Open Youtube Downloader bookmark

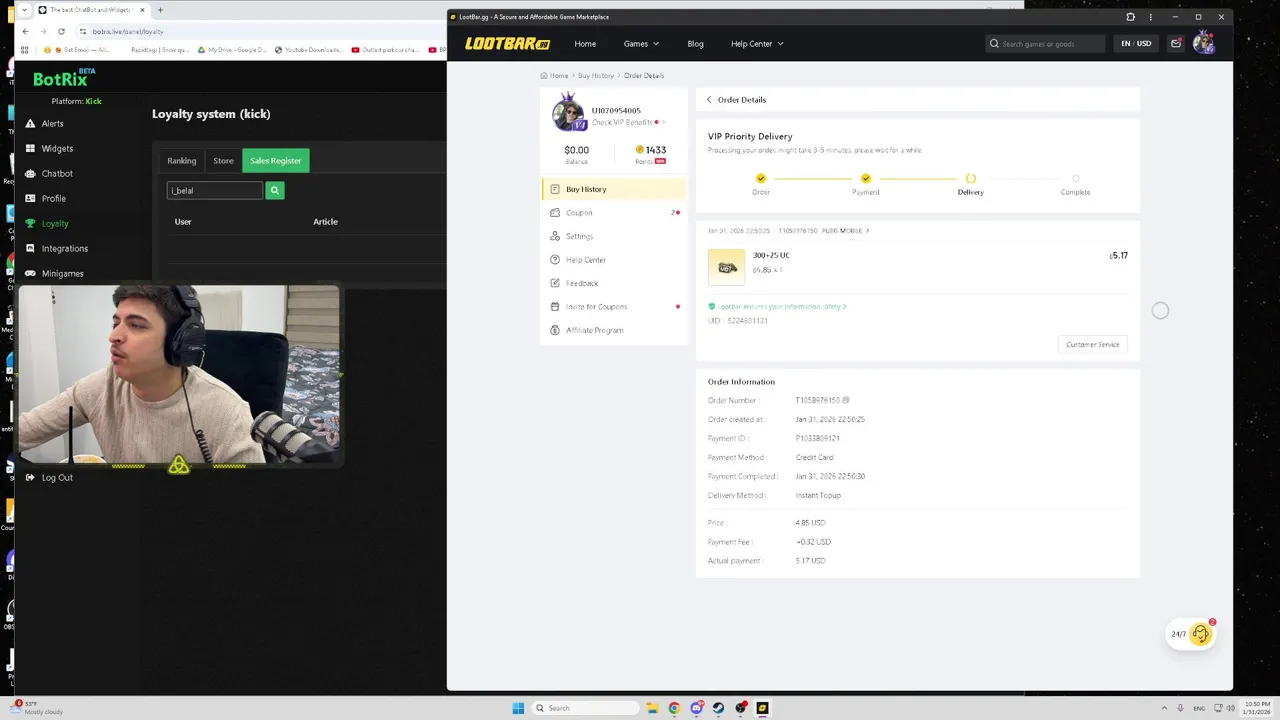click(x=307, y=49)
